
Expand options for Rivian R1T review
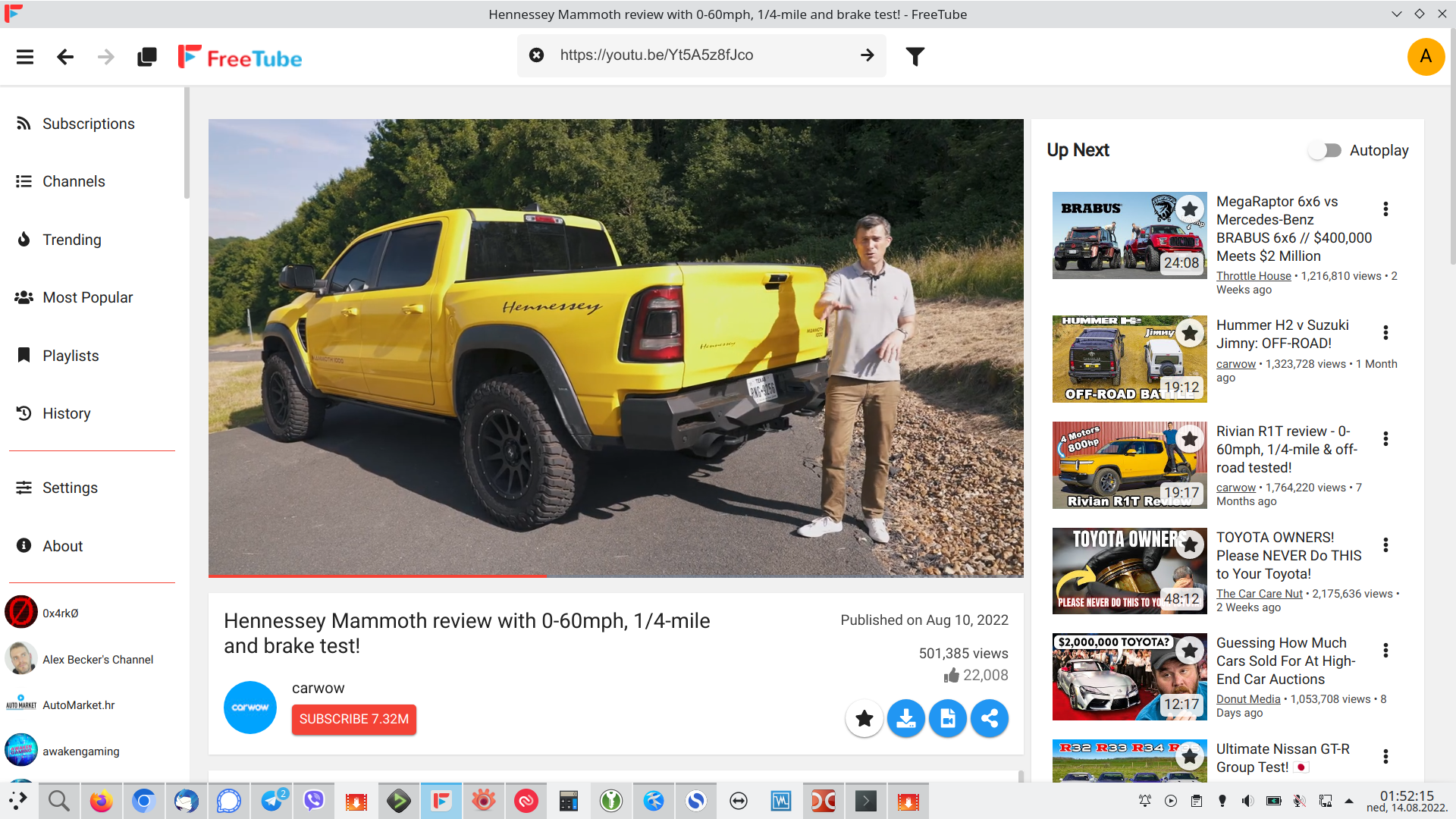[x=1385, y=439]
